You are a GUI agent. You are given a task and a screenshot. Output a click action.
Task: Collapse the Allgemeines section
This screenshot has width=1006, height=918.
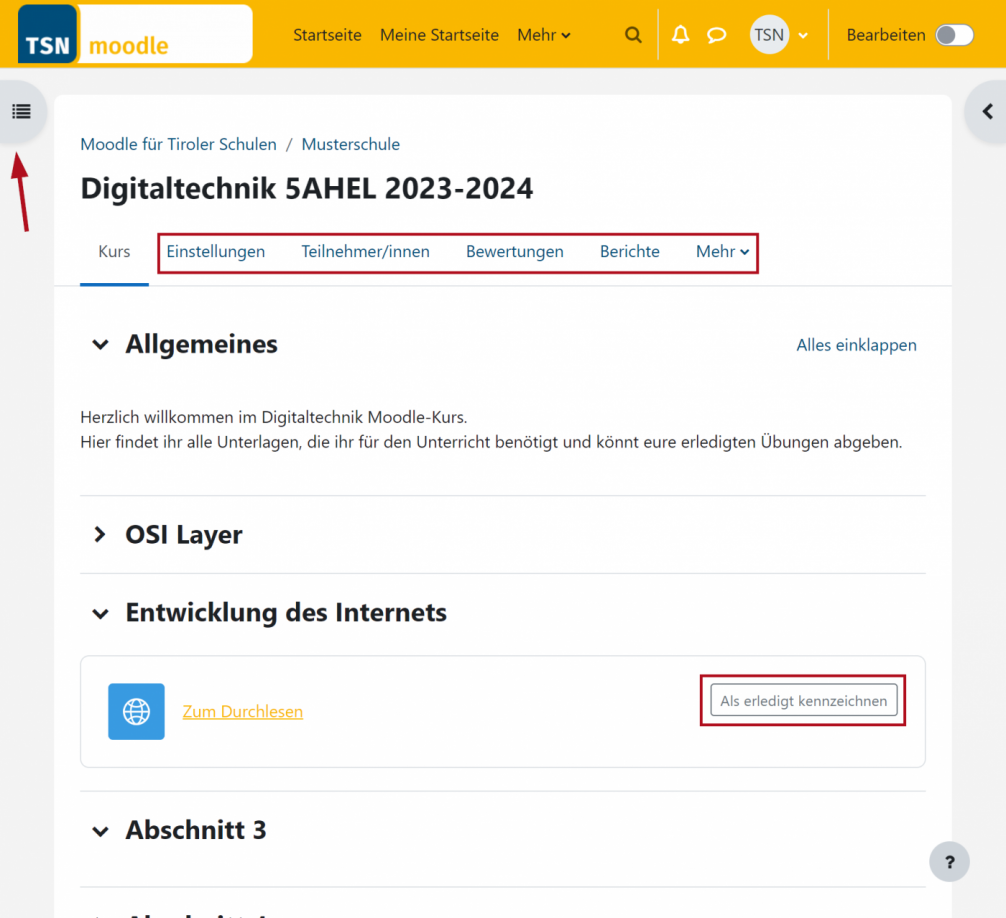[100, 344]
